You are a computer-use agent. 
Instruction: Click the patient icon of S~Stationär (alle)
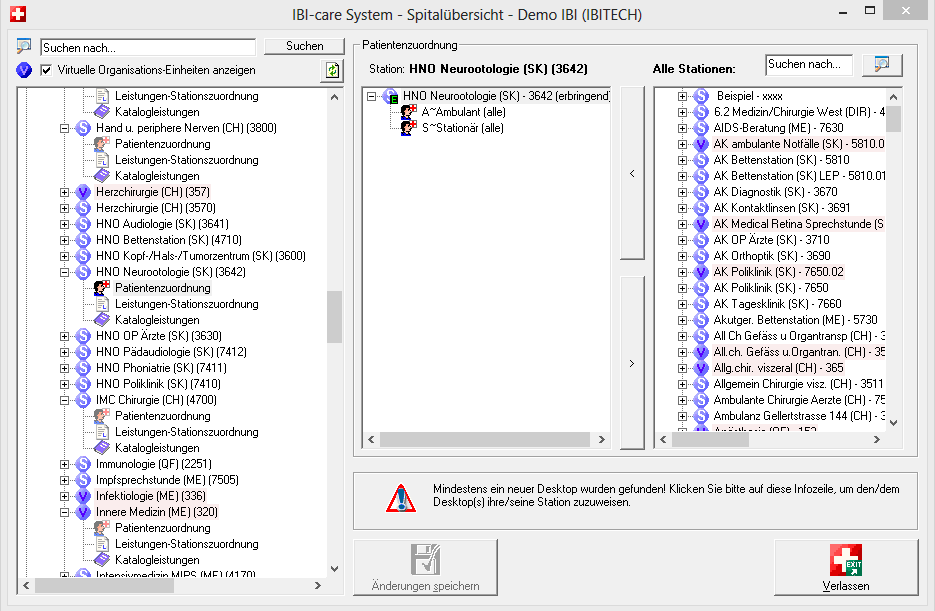[x=409, y=128]
